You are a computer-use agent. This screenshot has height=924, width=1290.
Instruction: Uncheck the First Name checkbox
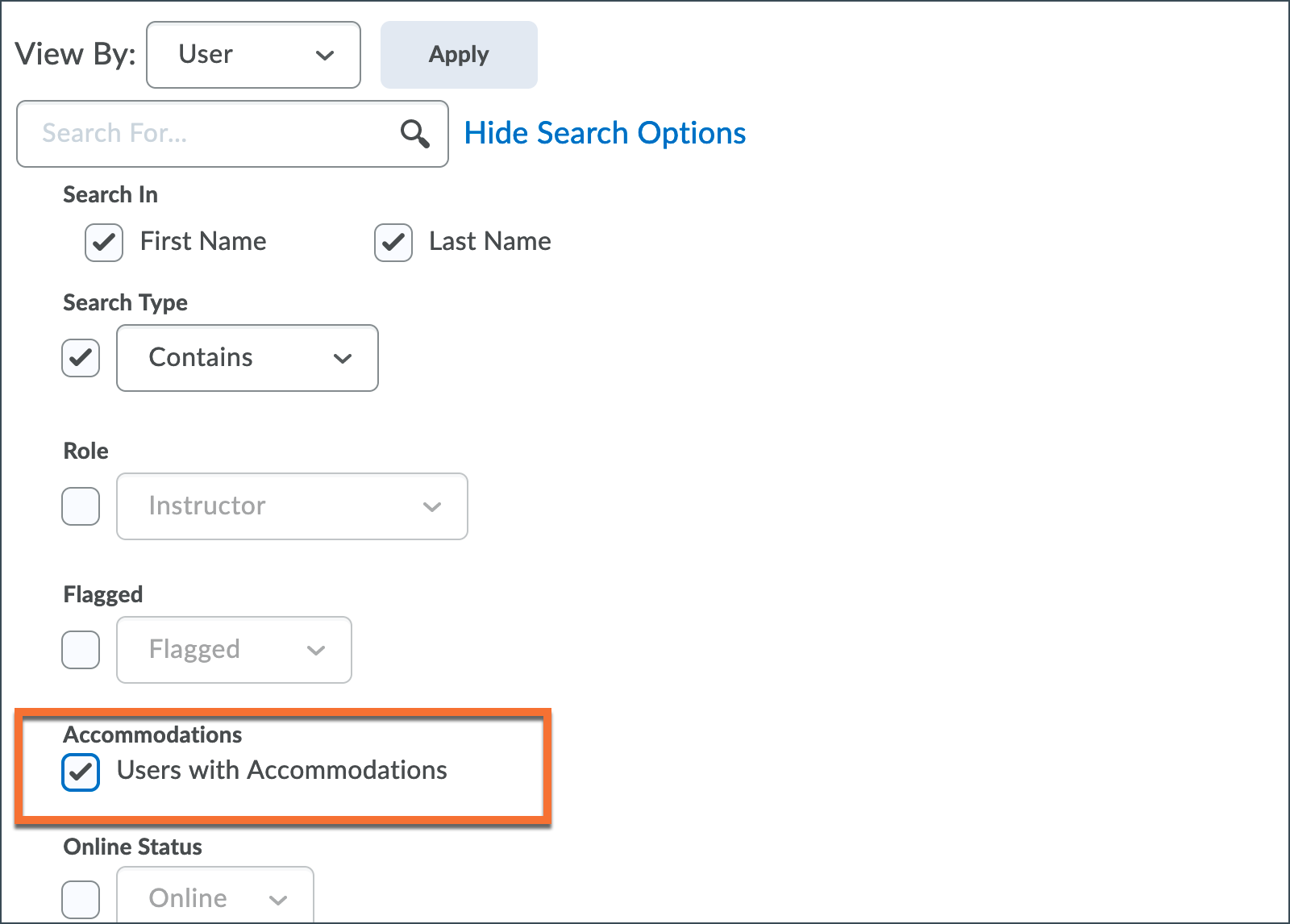pos(104,242)
